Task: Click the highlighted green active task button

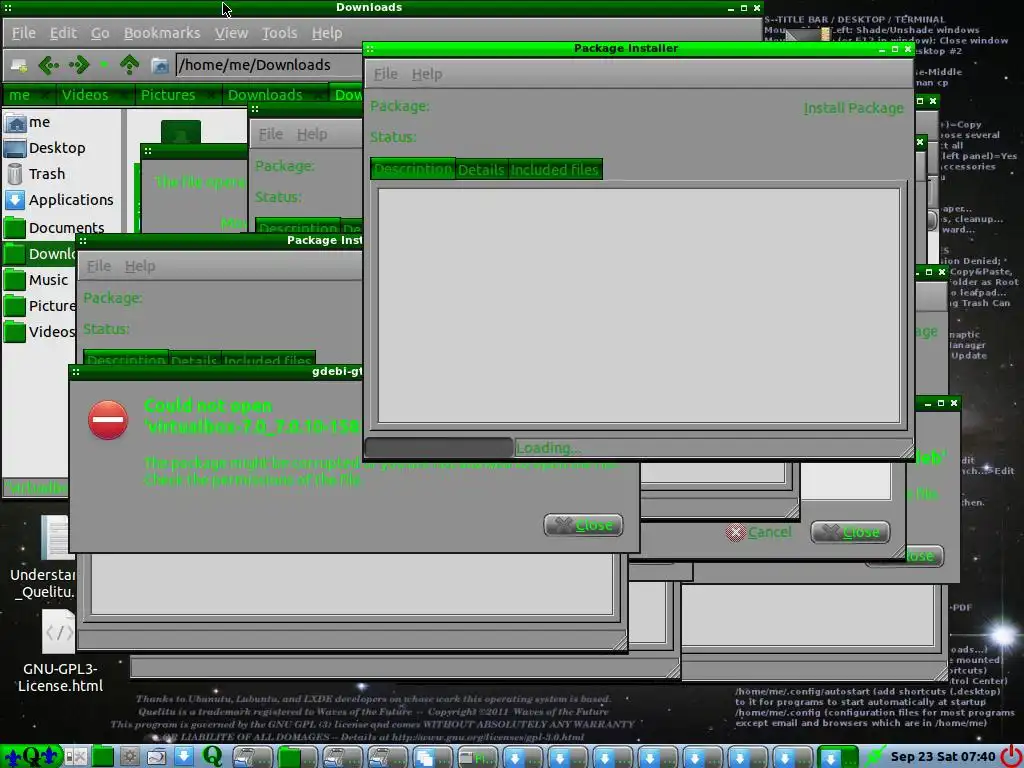Action: click(838, 758)
